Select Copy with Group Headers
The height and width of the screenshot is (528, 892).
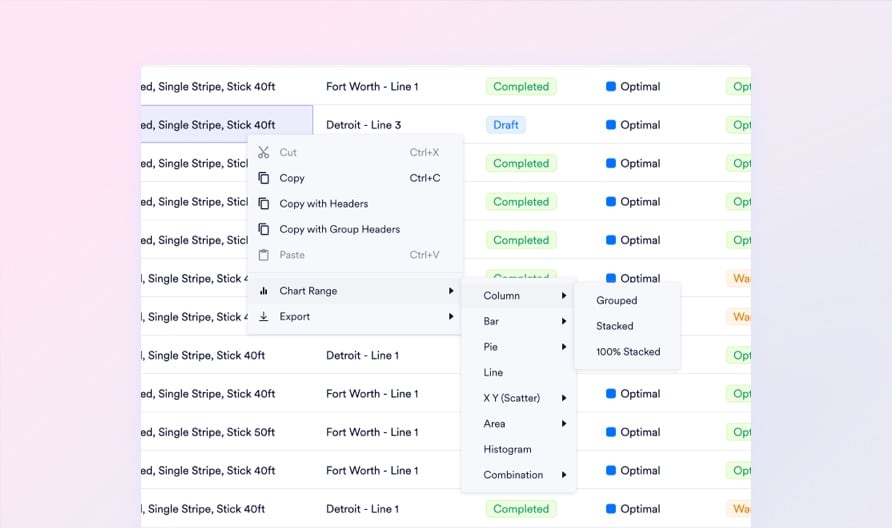(x=354, y=229)
